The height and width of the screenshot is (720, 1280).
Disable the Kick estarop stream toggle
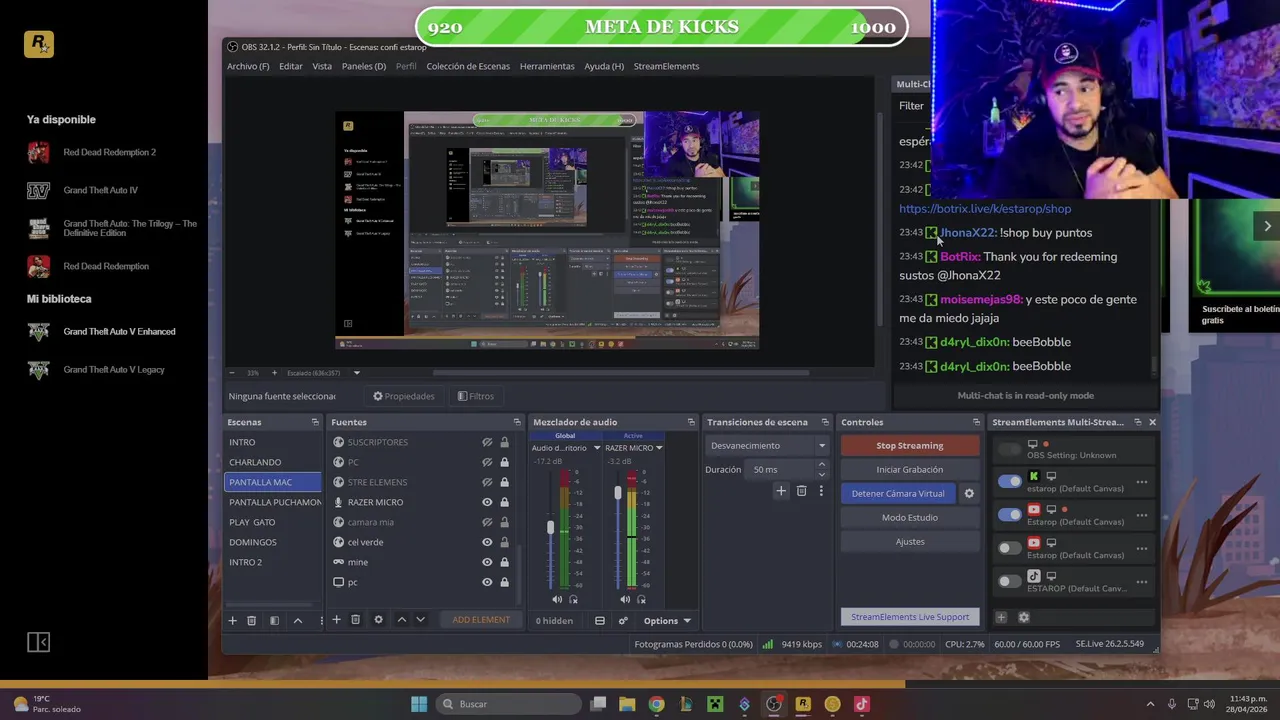click(1010, 481)
